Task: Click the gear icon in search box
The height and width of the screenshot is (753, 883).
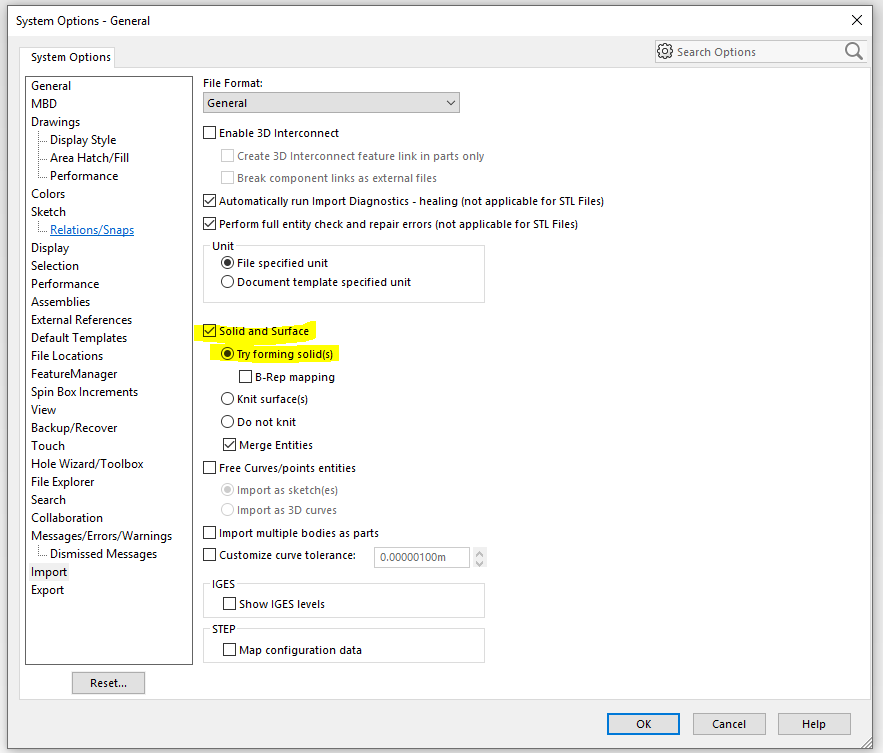Action: [x=665, y=51]
